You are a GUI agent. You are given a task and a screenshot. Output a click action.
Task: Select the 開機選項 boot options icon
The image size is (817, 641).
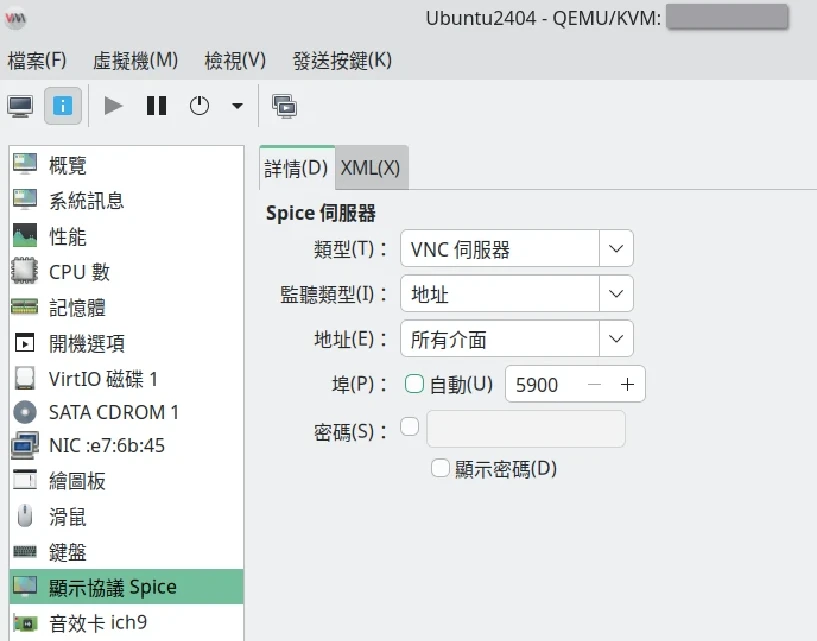pyautogui.click(x=24, y=343)
